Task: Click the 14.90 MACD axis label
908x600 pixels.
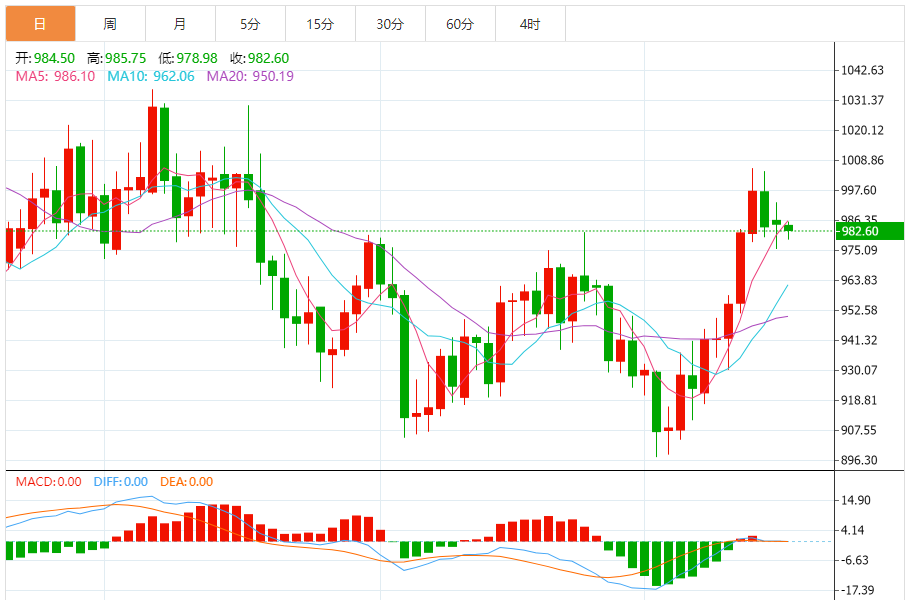Action: coord(856,500)
